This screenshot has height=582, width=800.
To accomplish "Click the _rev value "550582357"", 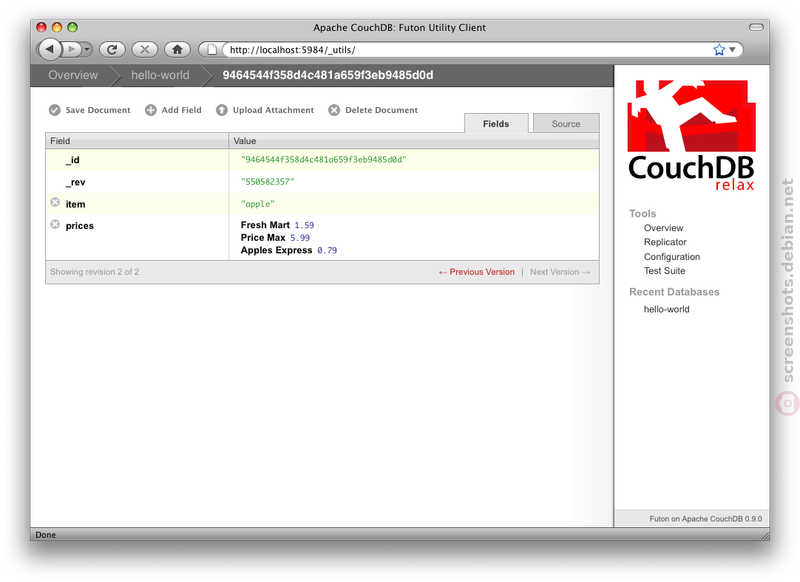I will (267, 182).
